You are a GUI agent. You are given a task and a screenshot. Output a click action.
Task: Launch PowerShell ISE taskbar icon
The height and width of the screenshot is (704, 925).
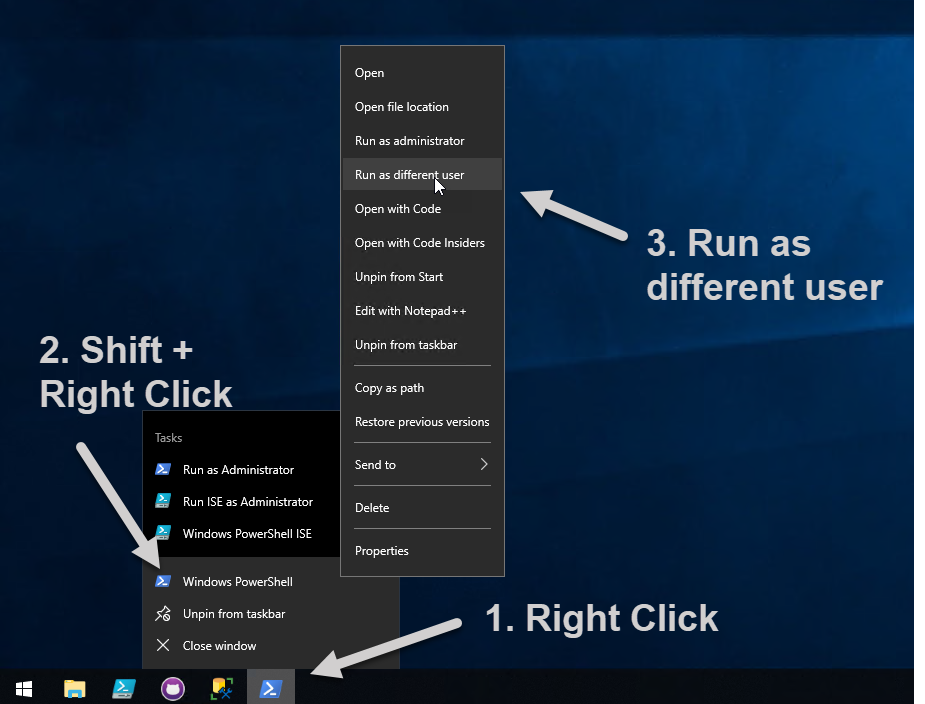click(x=123, y=688)
